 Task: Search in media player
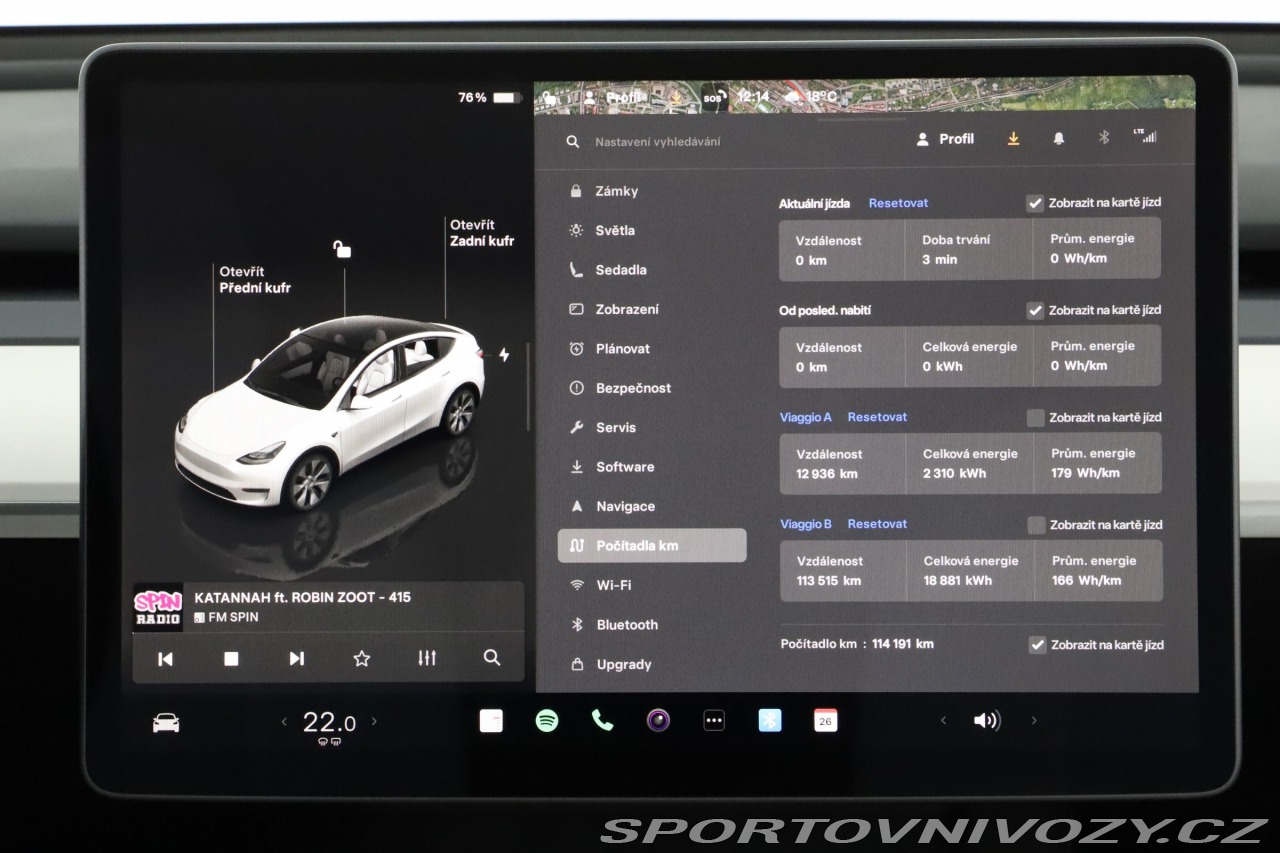tap(492, 658)
